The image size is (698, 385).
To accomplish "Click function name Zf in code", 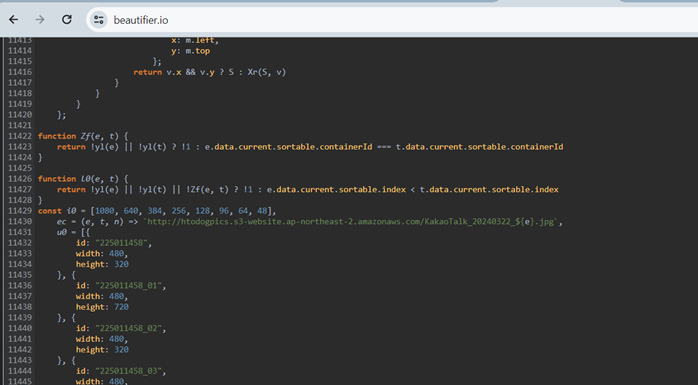I will [85, 136].
